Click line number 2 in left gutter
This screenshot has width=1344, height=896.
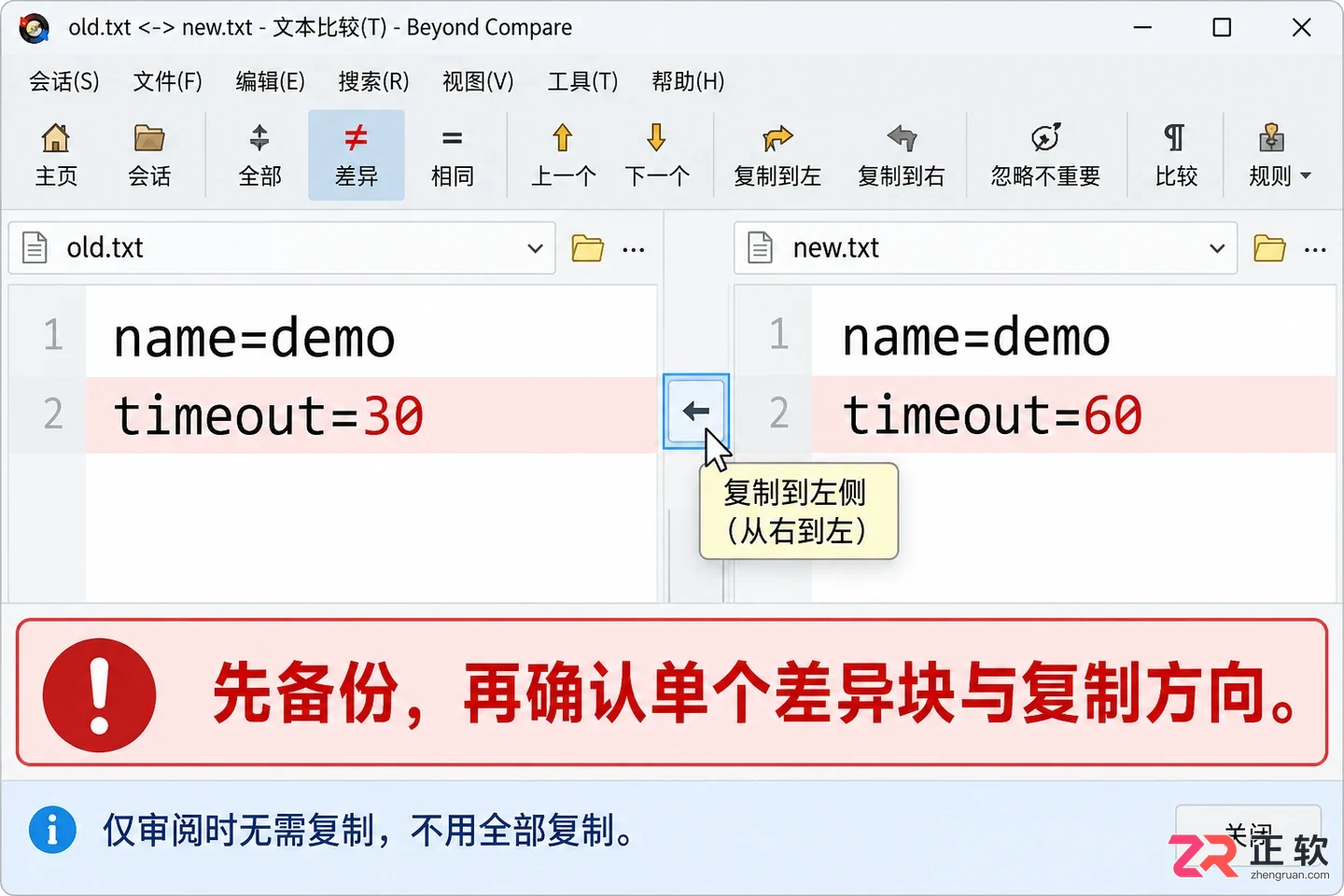[x=53, y=413]
